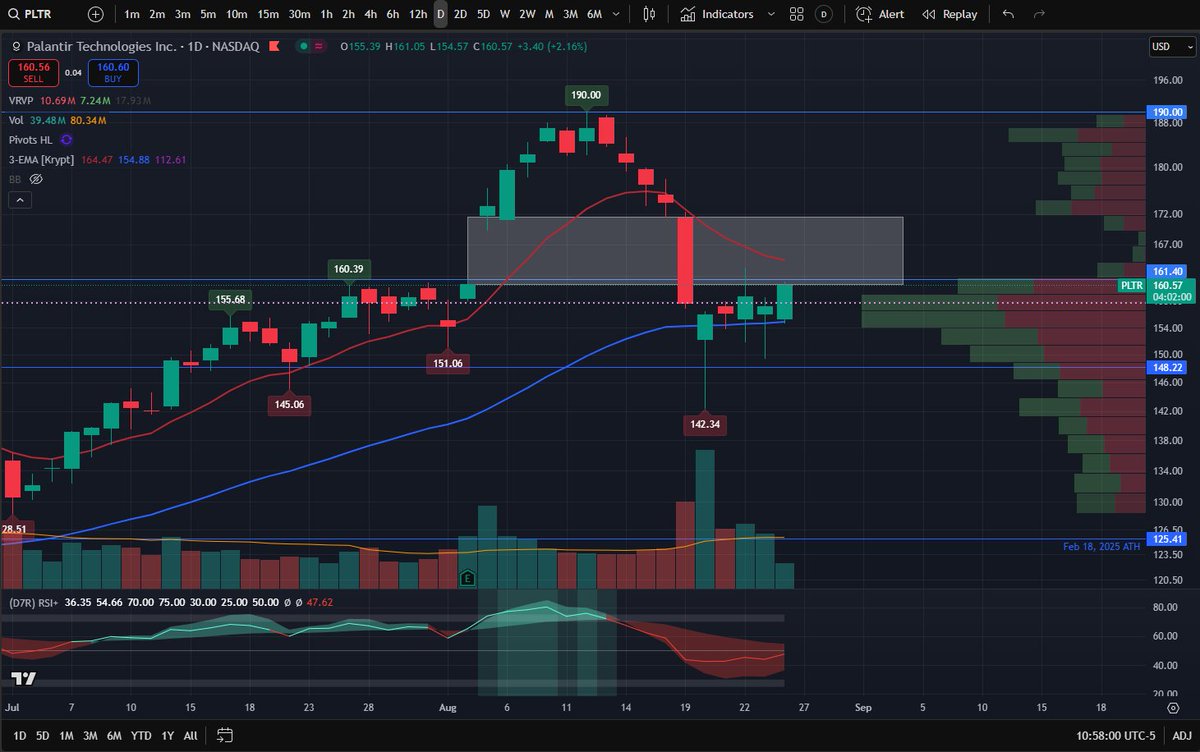Screen dimensions: 1200x752
Task: Select the Vol indicator legend
Action: tap(16, 120)
